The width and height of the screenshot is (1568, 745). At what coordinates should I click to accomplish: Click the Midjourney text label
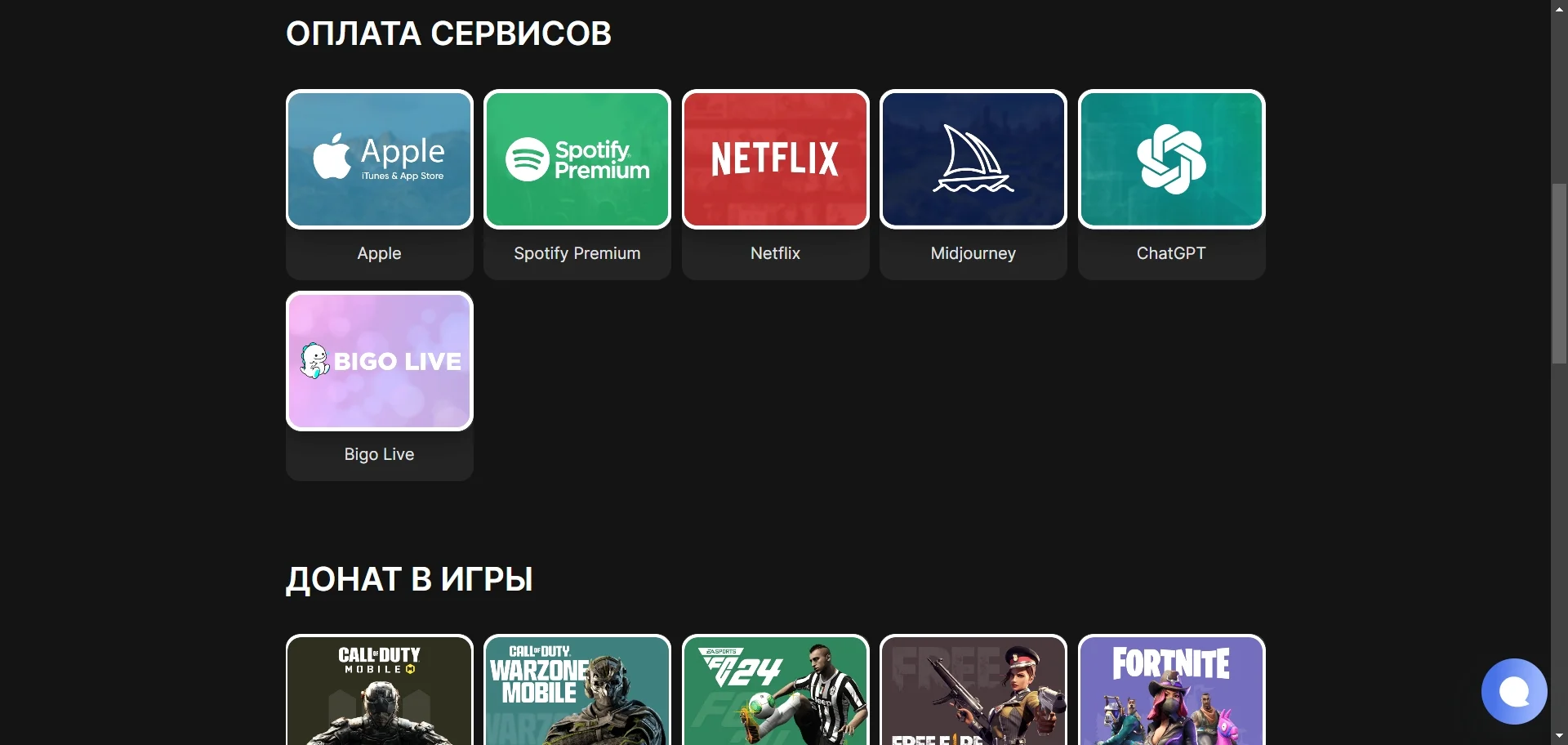click(973, 253)
